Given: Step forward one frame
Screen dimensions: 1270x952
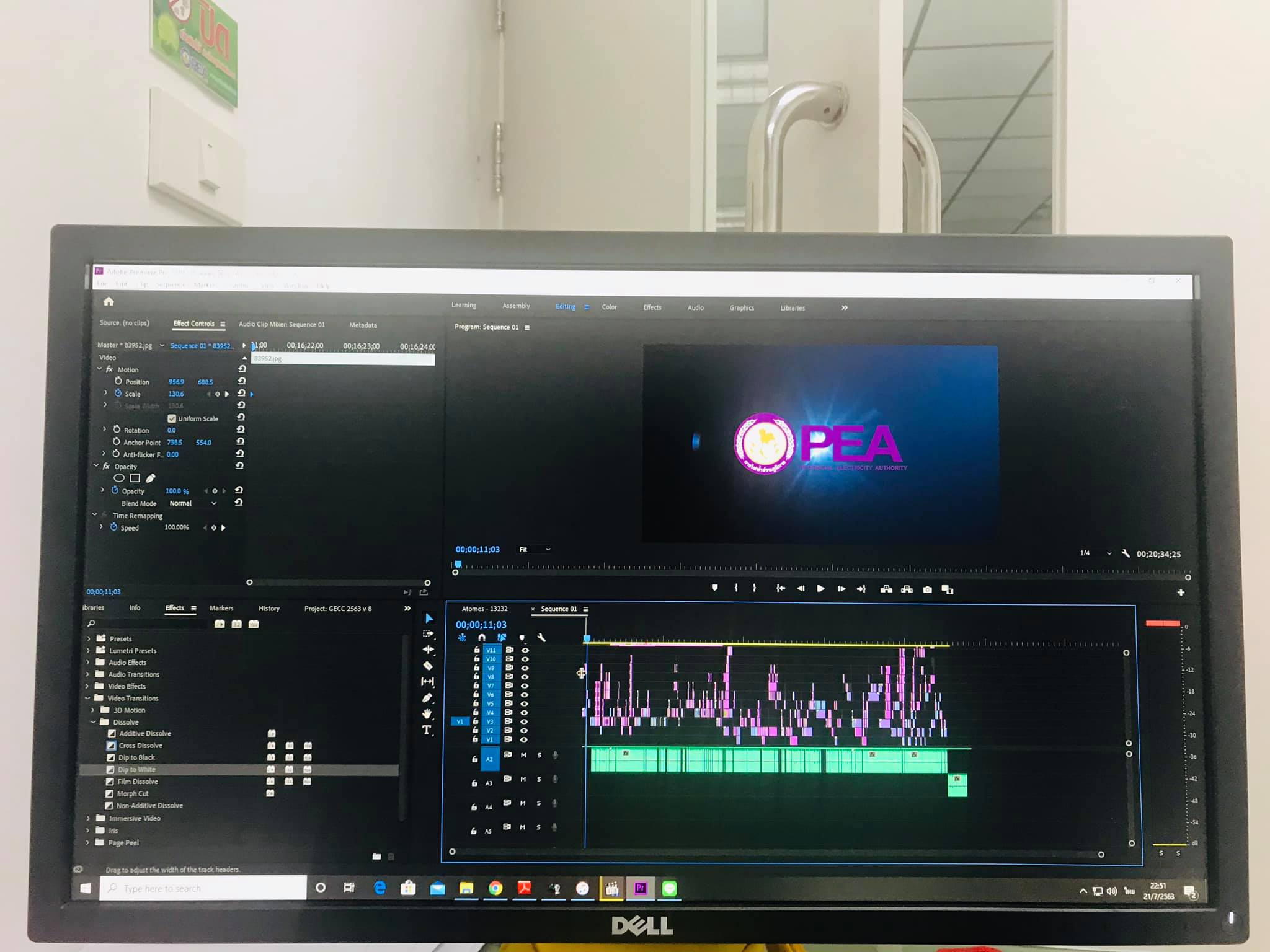Looking at the screenshot, I should tap(841, 589).
